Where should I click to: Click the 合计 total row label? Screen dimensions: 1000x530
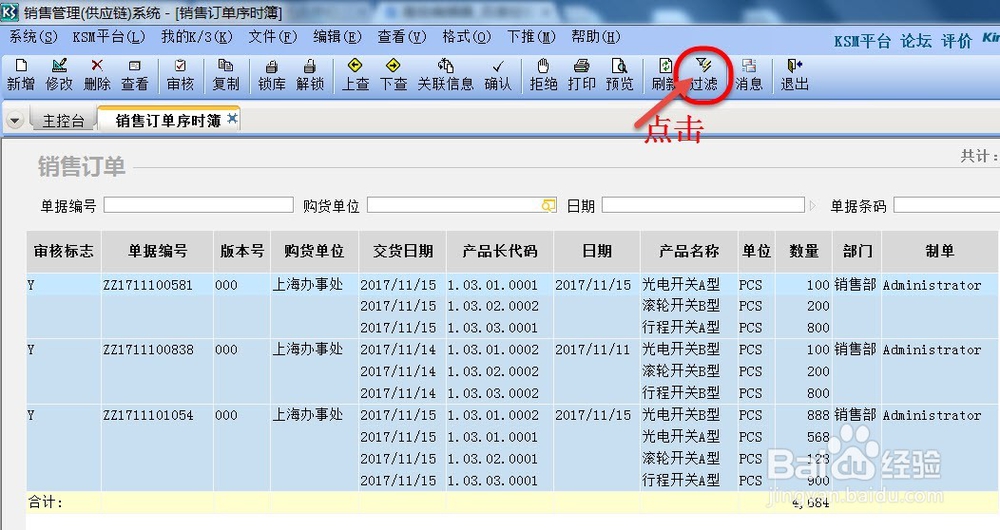coord(45,503)
